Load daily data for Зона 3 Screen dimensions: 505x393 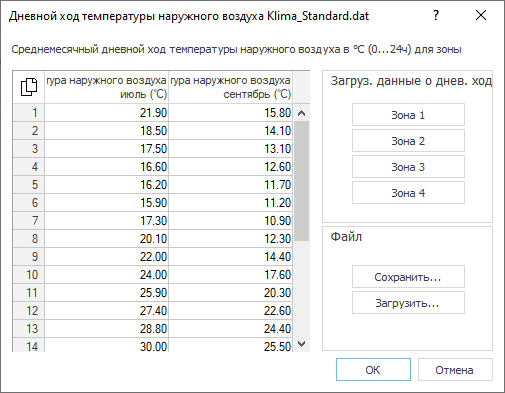(x=408, y=167)
